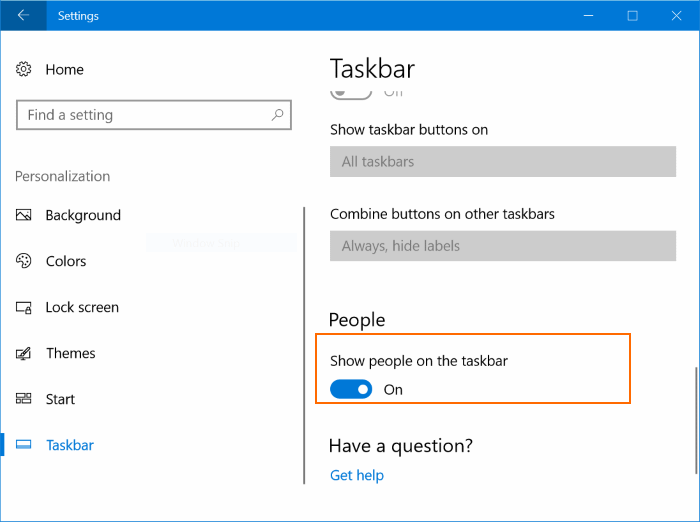Click the Combine buttons on other taskbars label
This screenshot has width=700, height=522.
point(442,214)
